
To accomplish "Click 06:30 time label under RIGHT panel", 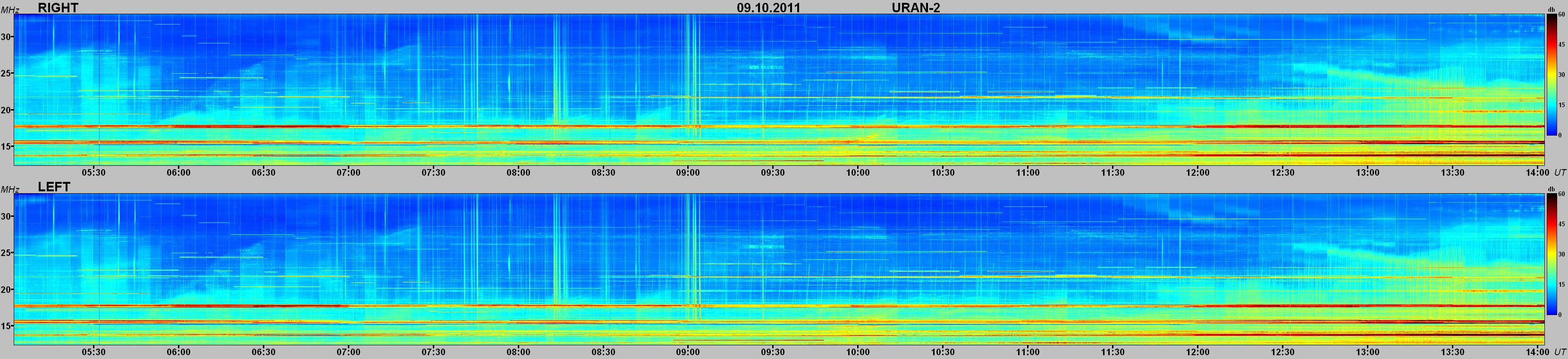I will (263, 172).
